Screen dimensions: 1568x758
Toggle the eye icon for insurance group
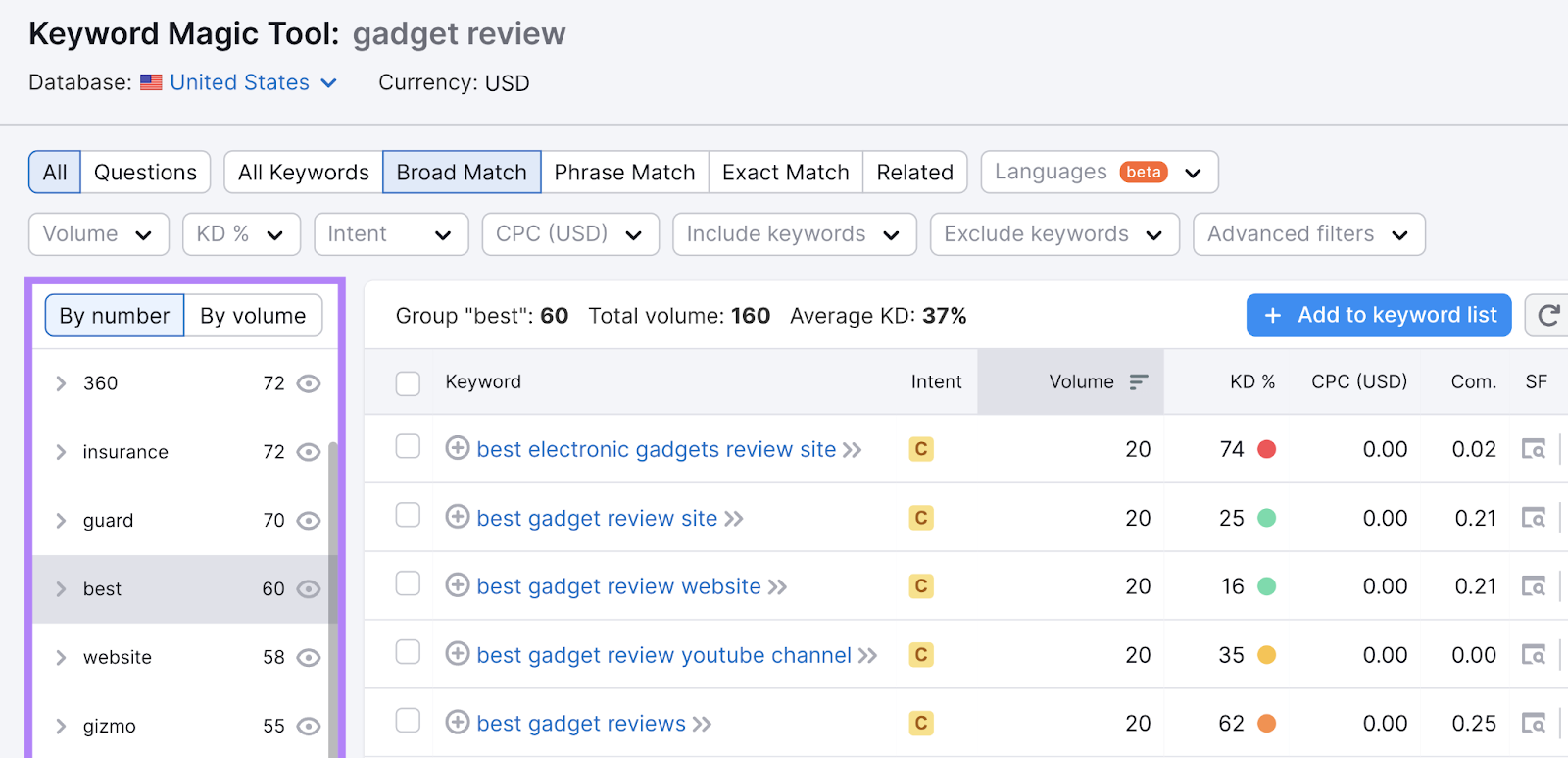click(309, 452)
